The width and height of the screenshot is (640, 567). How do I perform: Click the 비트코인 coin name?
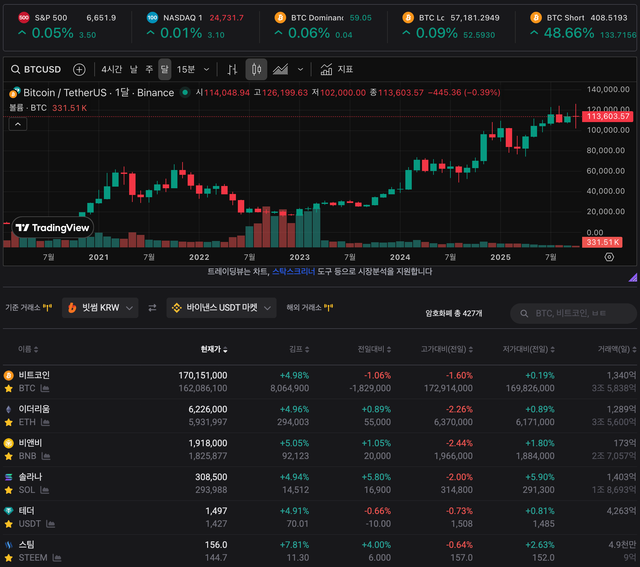34,375
